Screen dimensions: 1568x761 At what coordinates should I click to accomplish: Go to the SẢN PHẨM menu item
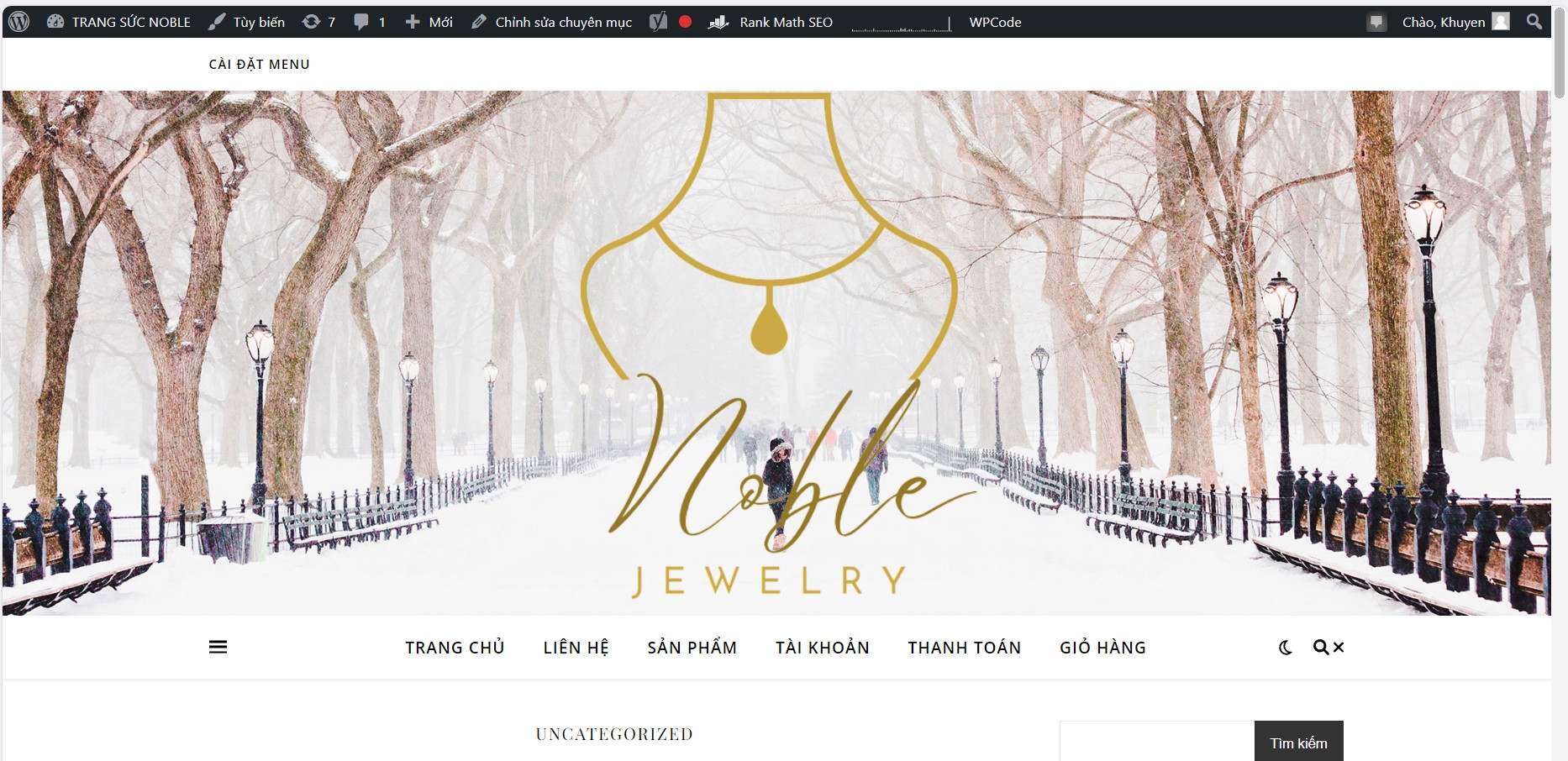(x=692, y=648)
